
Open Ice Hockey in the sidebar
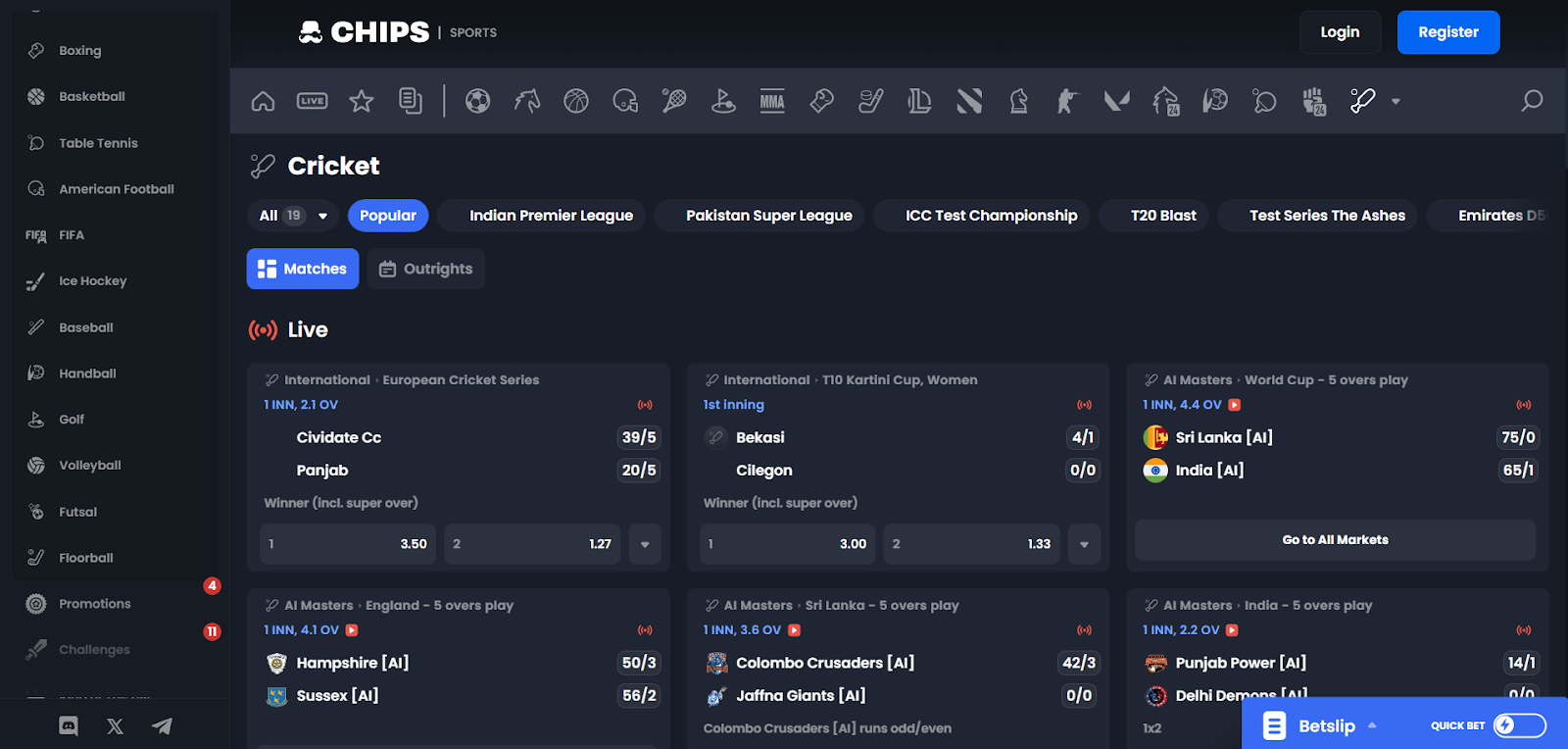tap(92, 281)
